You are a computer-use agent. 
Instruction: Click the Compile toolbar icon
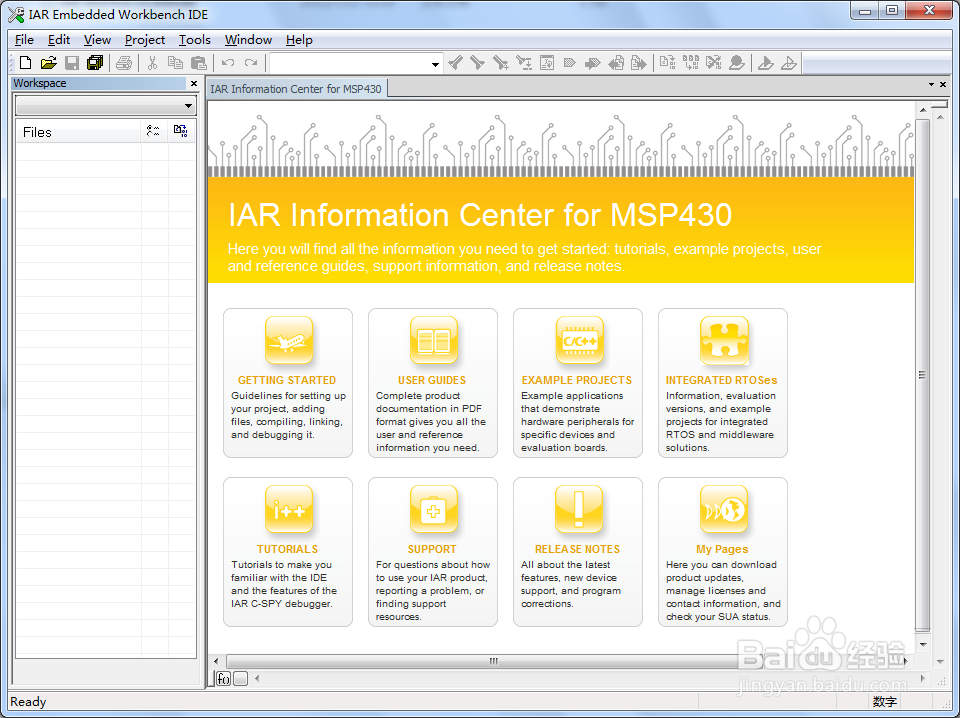tap(667, 62)
